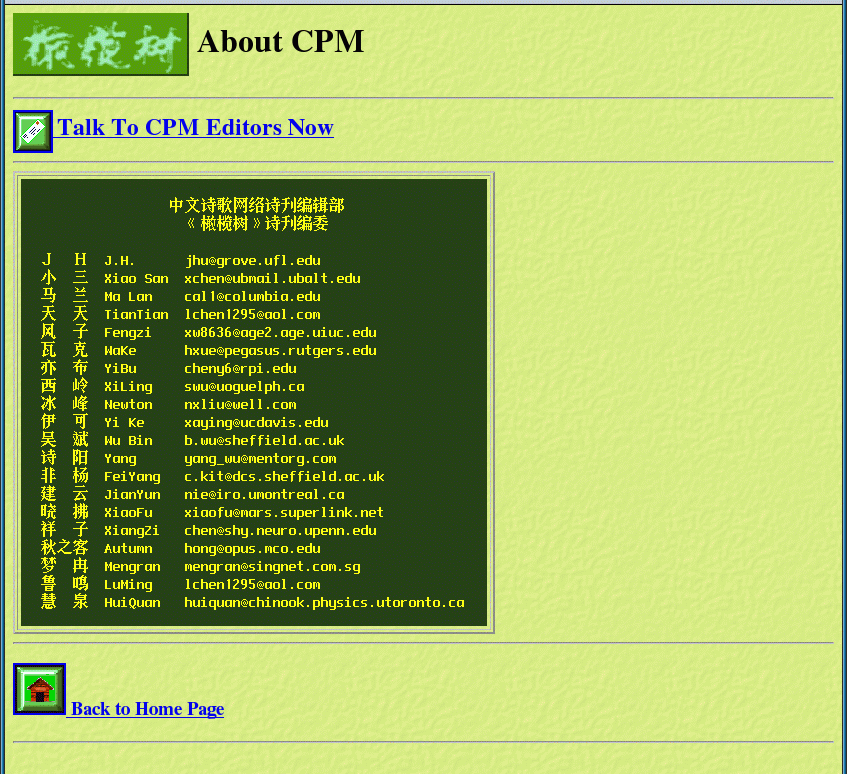Click the cheny6@rpi.edu email address

click(240, 369)
